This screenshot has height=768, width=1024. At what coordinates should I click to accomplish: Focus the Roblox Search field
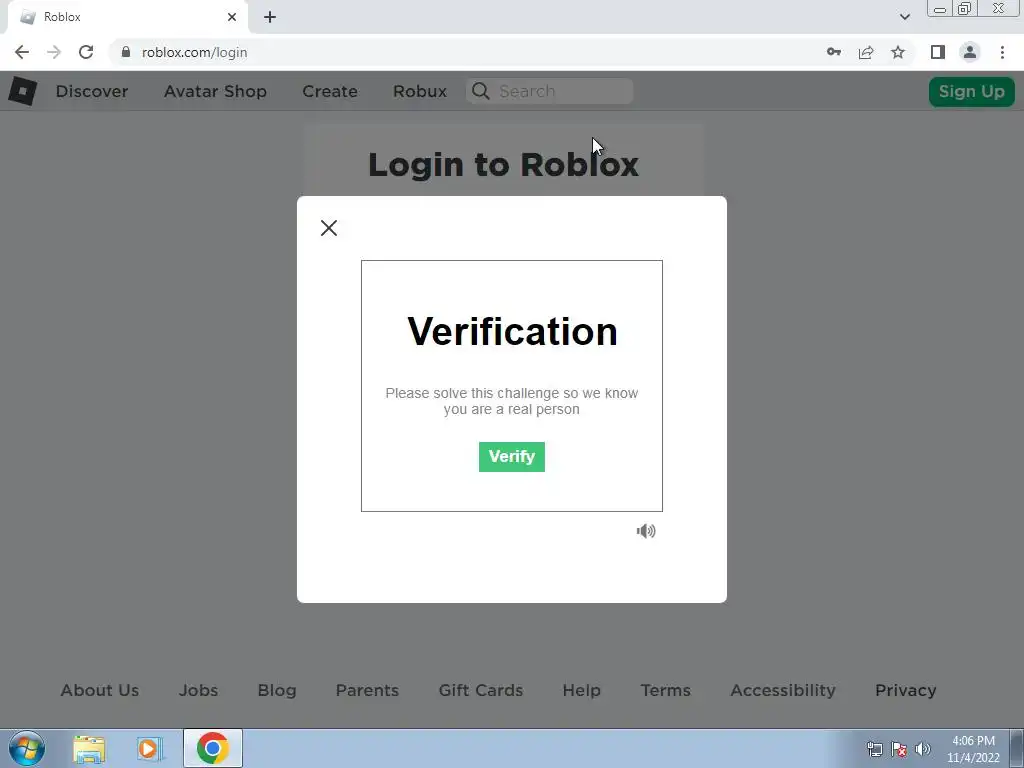[x=549, y=91]
